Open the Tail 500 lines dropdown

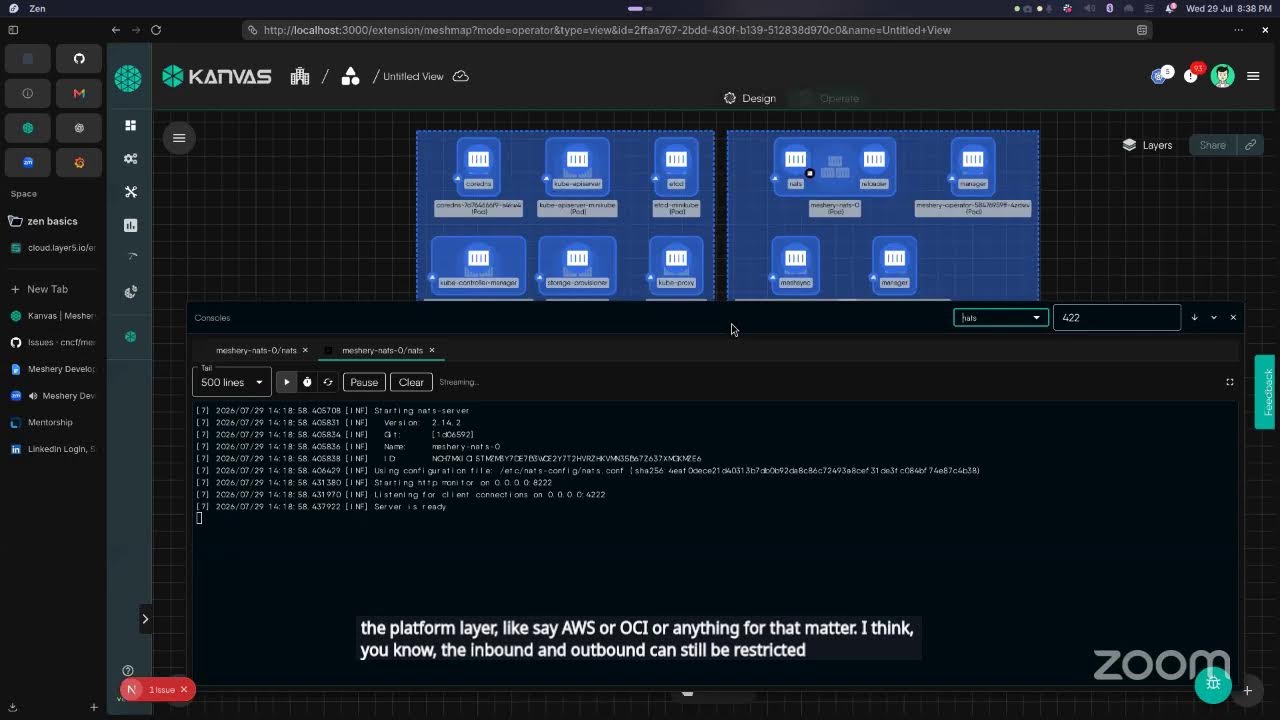coord(232,381)
